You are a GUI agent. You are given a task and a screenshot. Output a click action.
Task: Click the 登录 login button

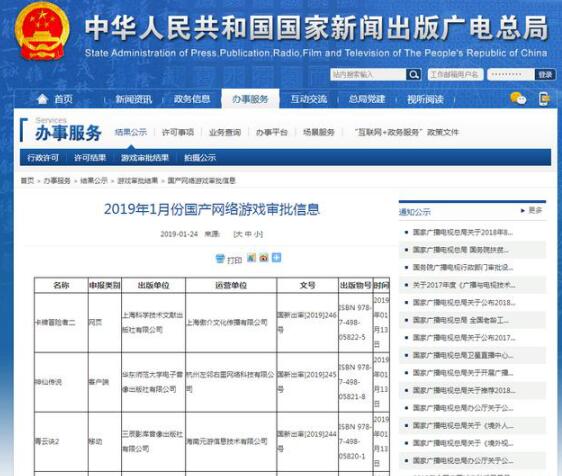[x=545, y=75]
